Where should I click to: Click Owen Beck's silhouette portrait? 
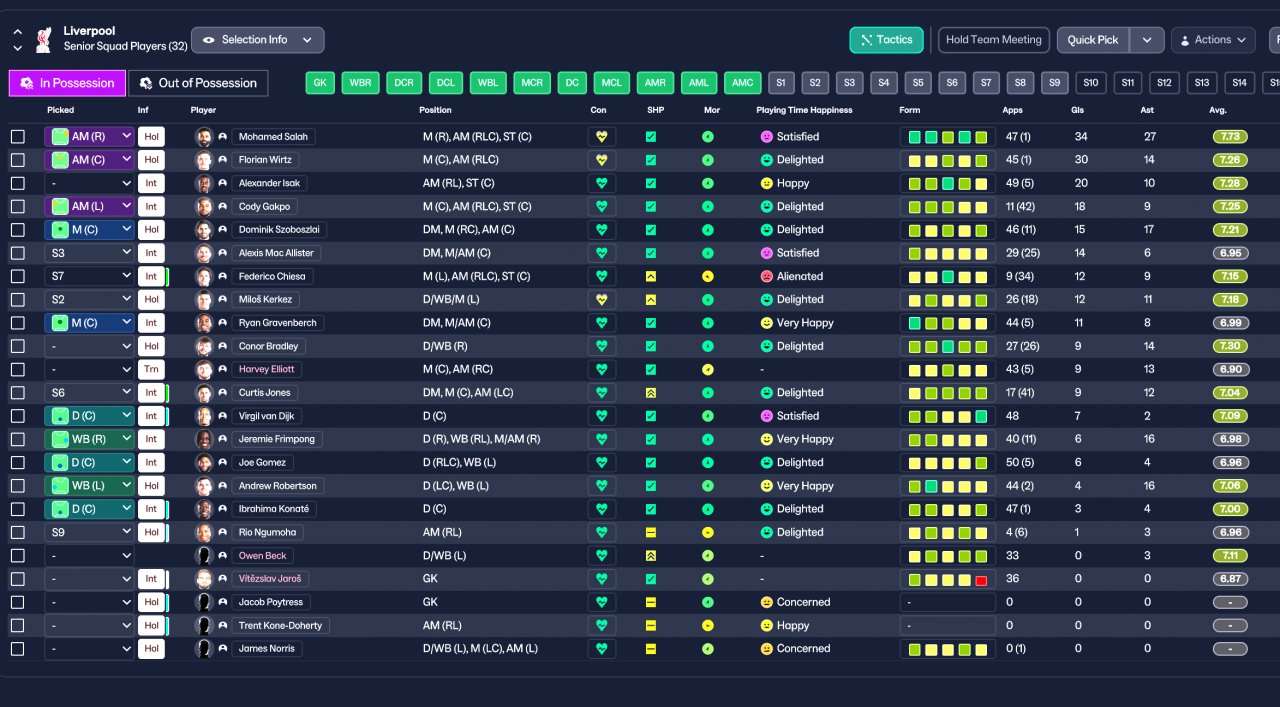point(204,555)
